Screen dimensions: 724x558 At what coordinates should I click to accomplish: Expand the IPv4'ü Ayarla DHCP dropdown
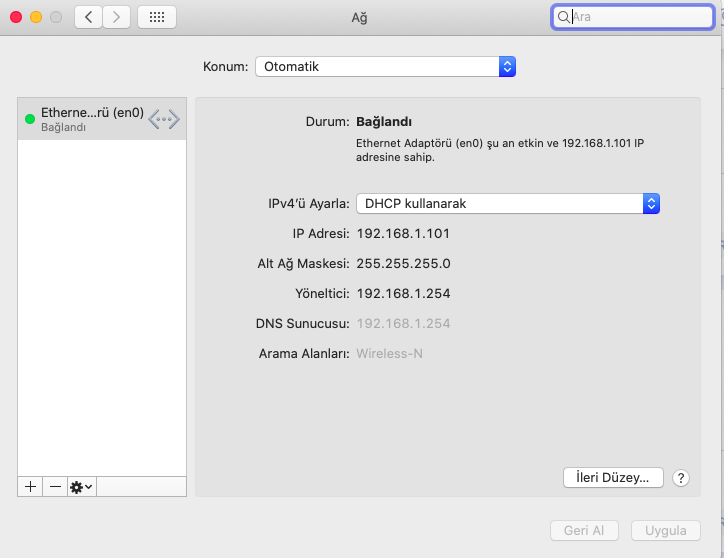tap(508, 203)
